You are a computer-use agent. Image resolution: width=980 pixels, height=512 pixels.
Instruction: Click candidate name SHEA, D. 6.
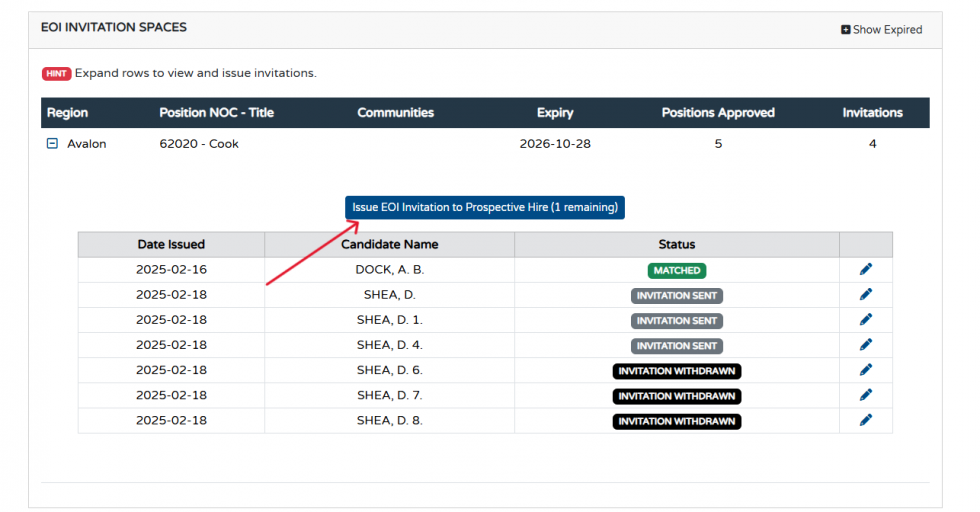point(389,370)
